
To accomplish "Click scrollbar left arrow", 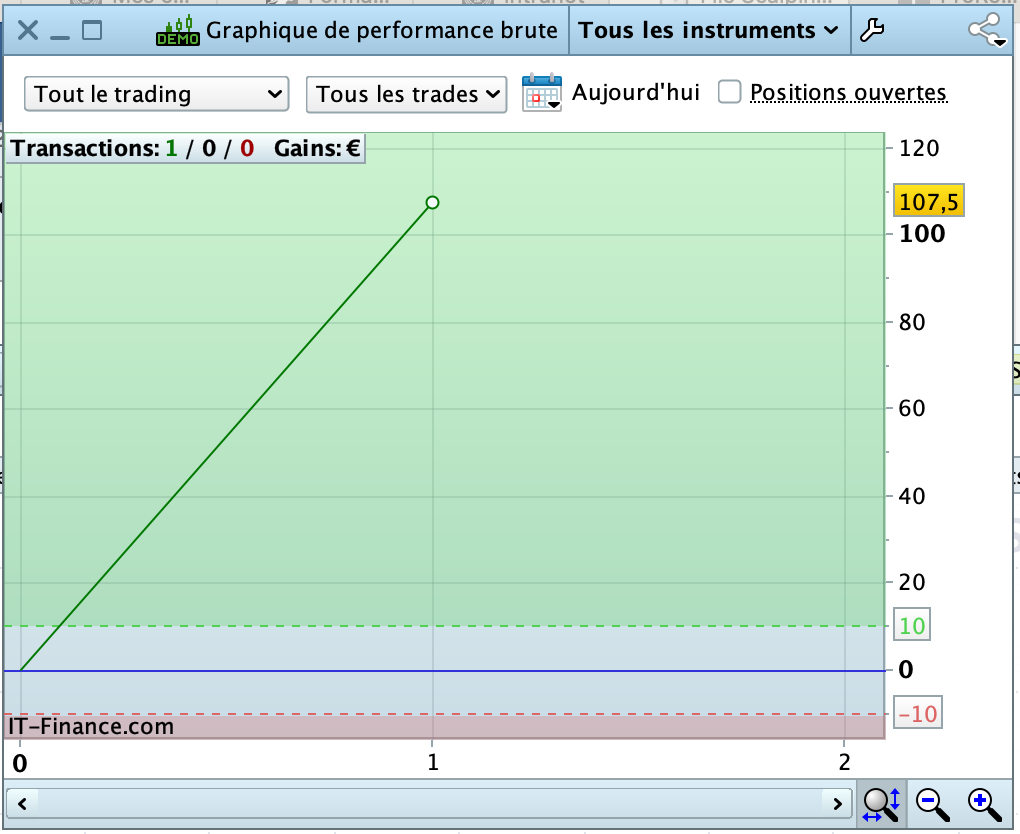I will [22, 804].
